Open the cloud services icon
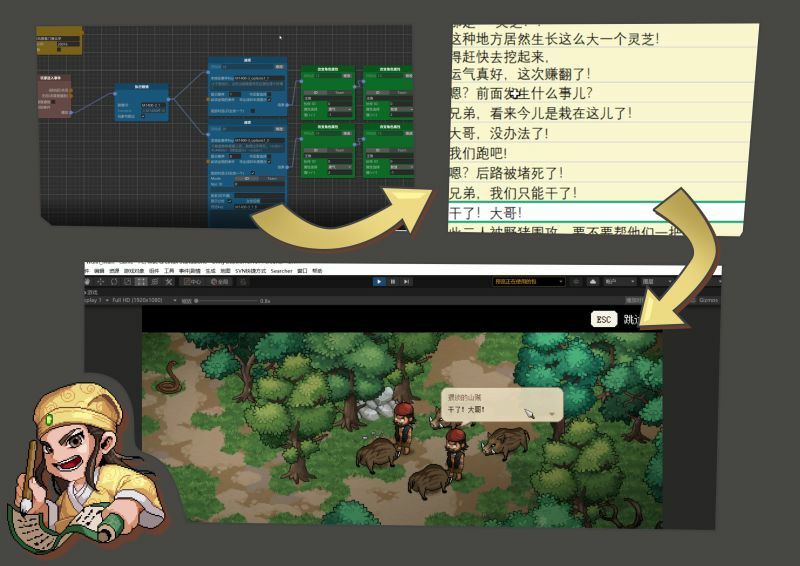800x566 pixels. (x=592, y=282)
